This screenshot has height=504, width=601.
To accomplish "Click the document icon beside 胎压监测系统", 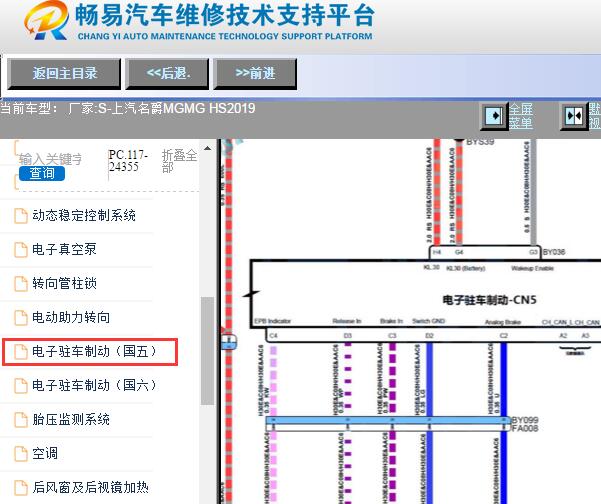I will click(21, 420).
